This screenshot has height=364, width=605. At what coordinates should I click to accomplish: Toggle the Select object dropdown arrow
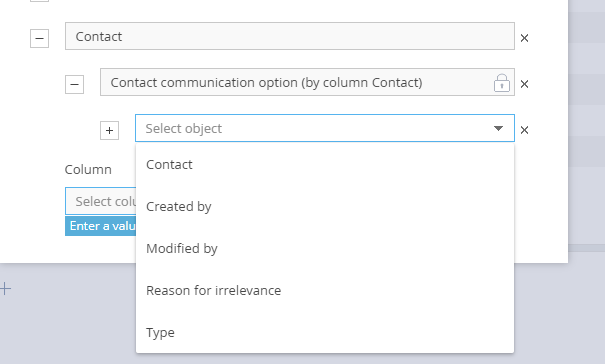click(499, 128)
